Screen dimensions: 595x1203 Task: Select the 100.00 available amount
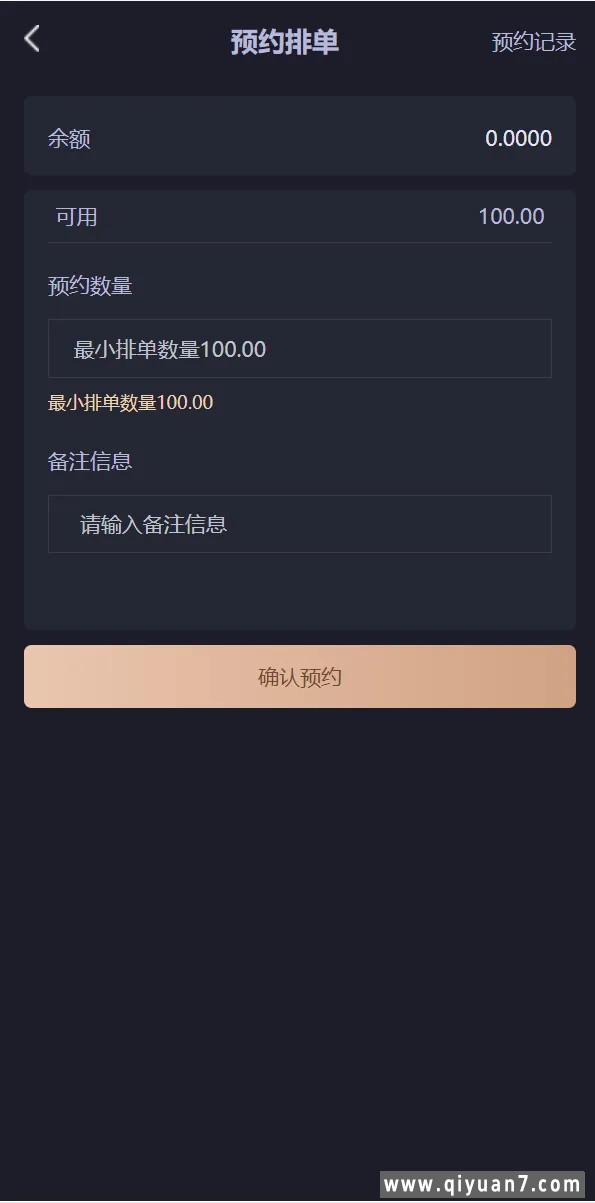(x=512, y=216)
